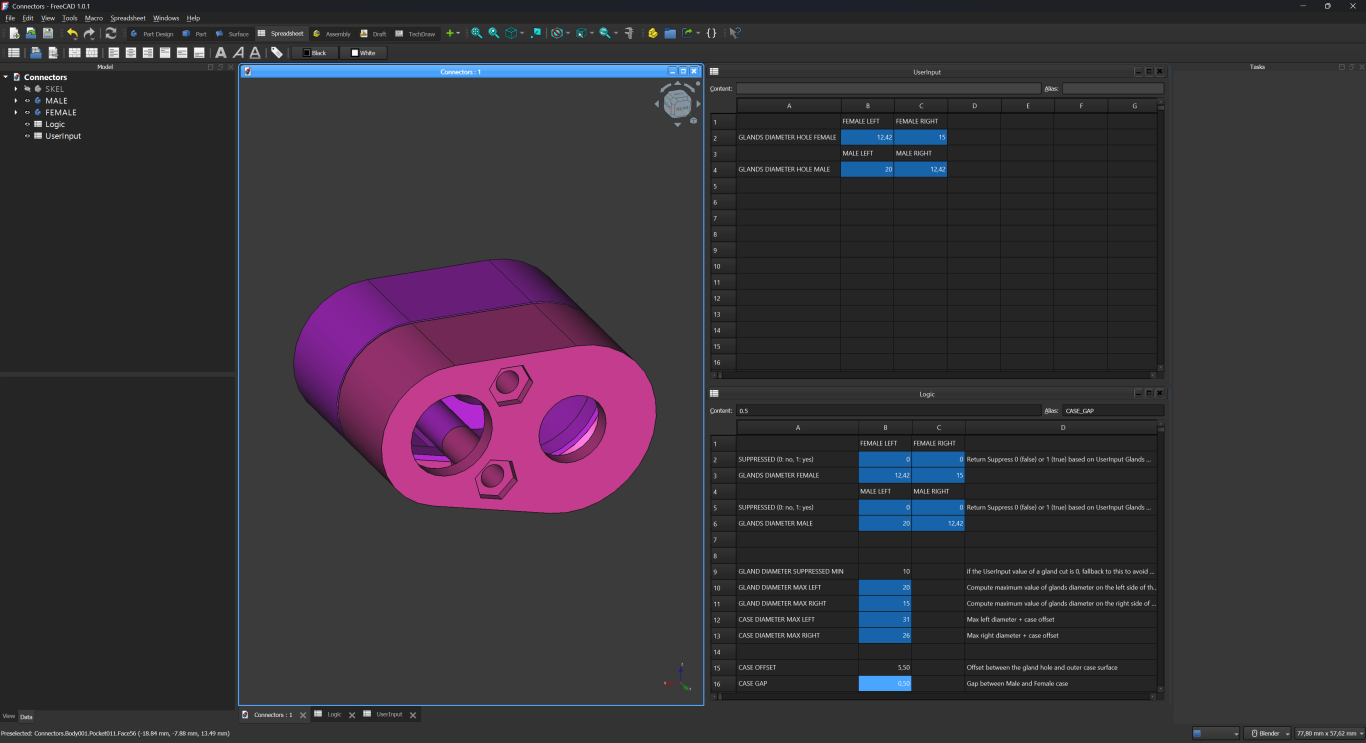Expand the SKEL tree node
This screenshot has height=743, width=1366.
15,89
